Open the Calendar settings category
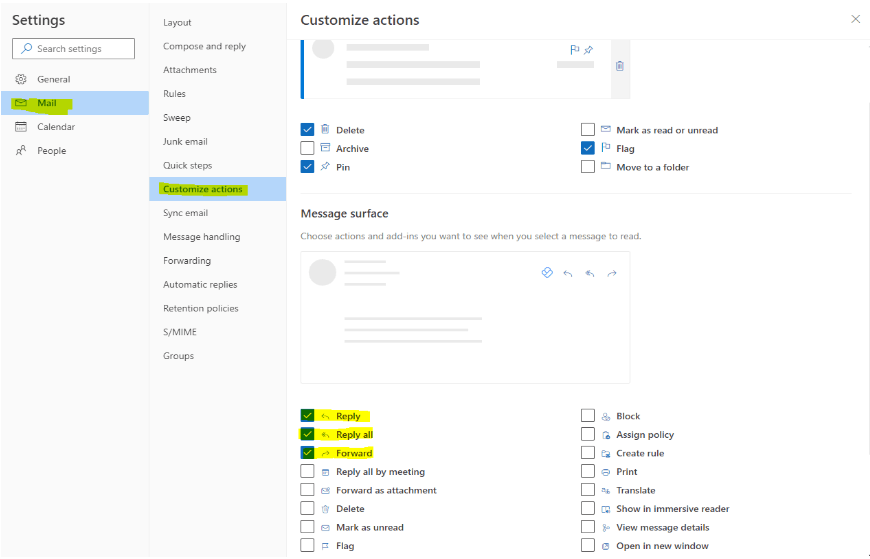This screenshot has height=559, width=870. [x=75, y=127]
